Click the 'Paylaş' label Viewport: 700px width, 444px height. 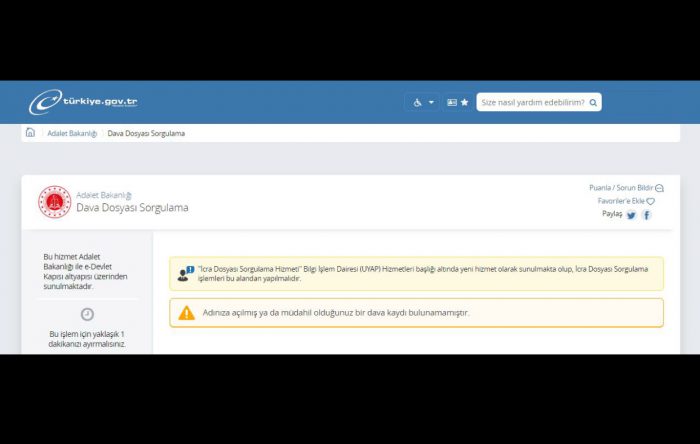point(612,214)
